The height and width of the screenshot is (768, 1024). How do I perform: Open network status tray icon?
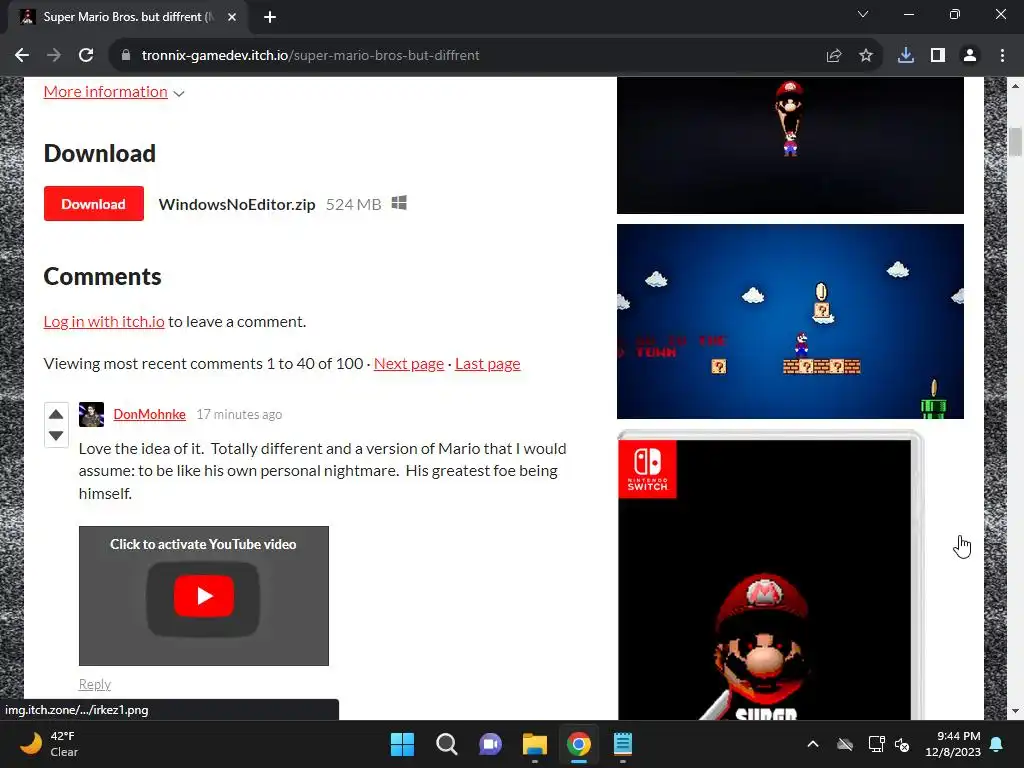pos(876,744)
